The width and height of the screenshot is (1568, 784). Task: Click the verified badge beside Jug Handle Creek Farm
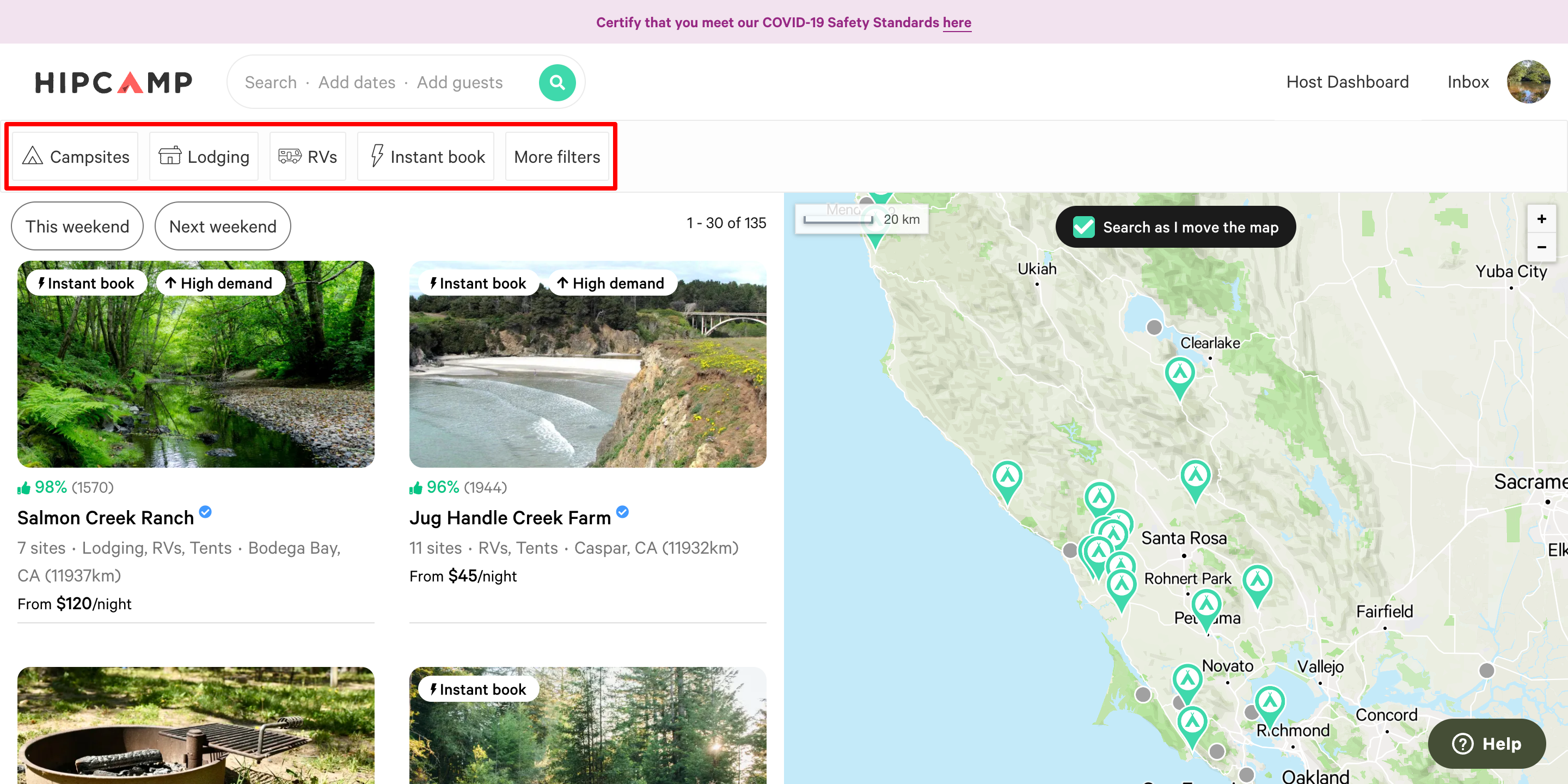(622, 512)
